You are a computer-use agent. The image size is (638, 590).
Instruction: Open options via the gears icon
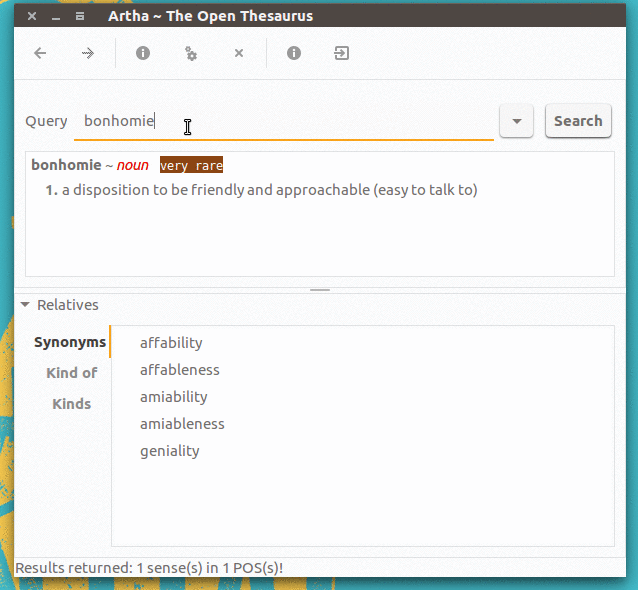(191, 54)
